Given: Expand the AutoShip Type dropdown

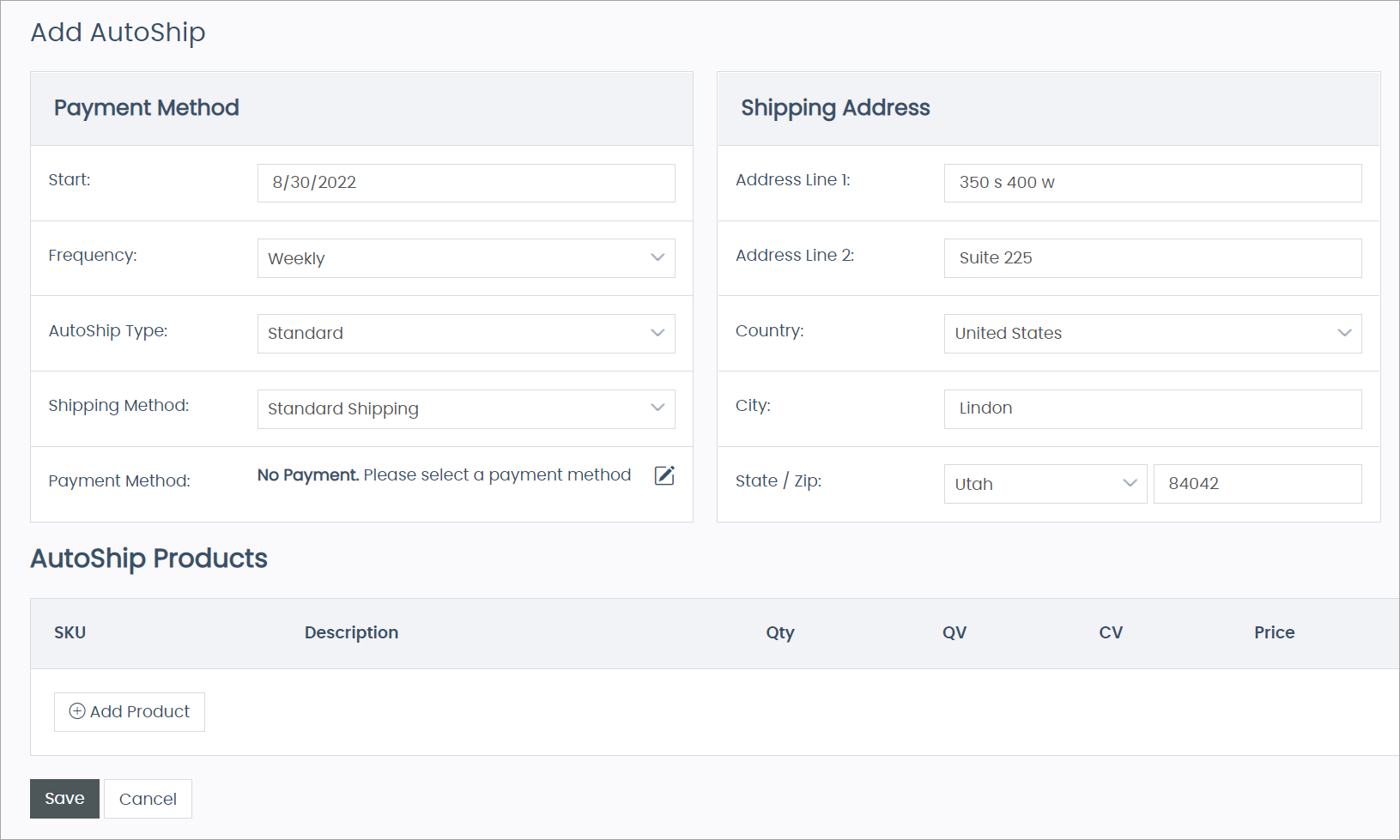Looking at the screenshot, I should [465, 334].
